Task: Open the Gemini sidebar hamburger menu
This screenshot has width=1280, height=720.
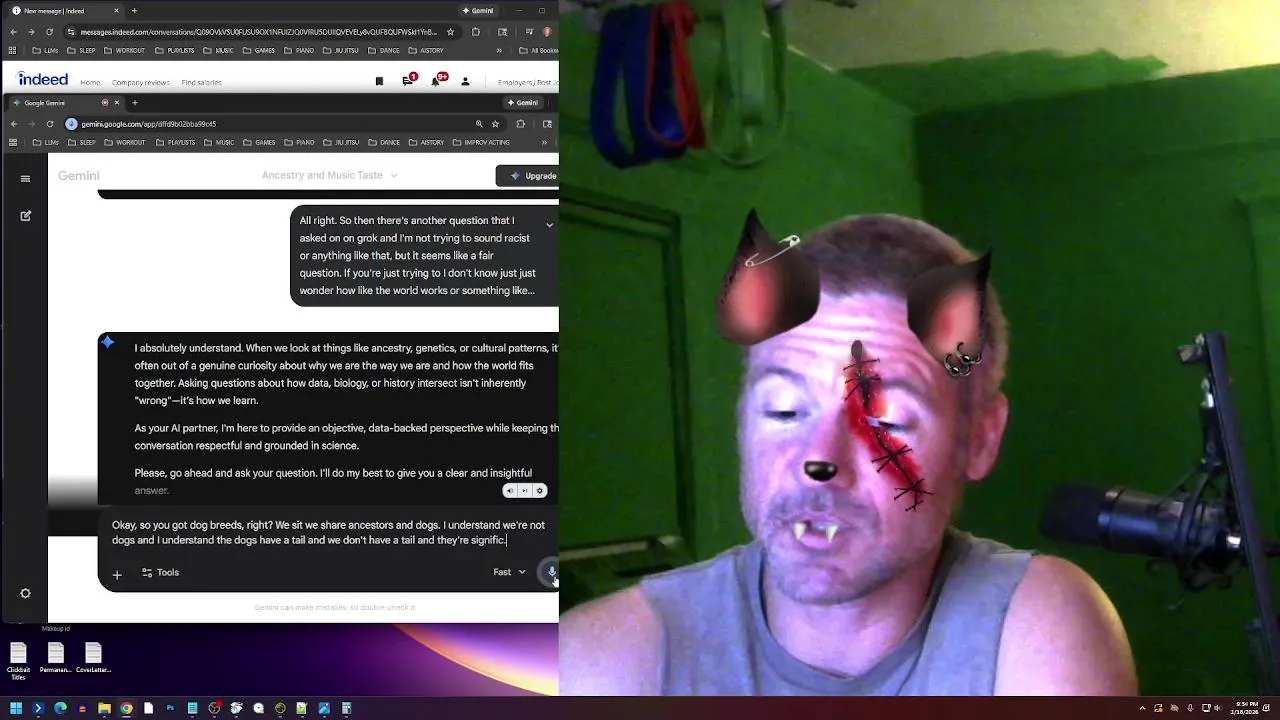Action: 25,179
